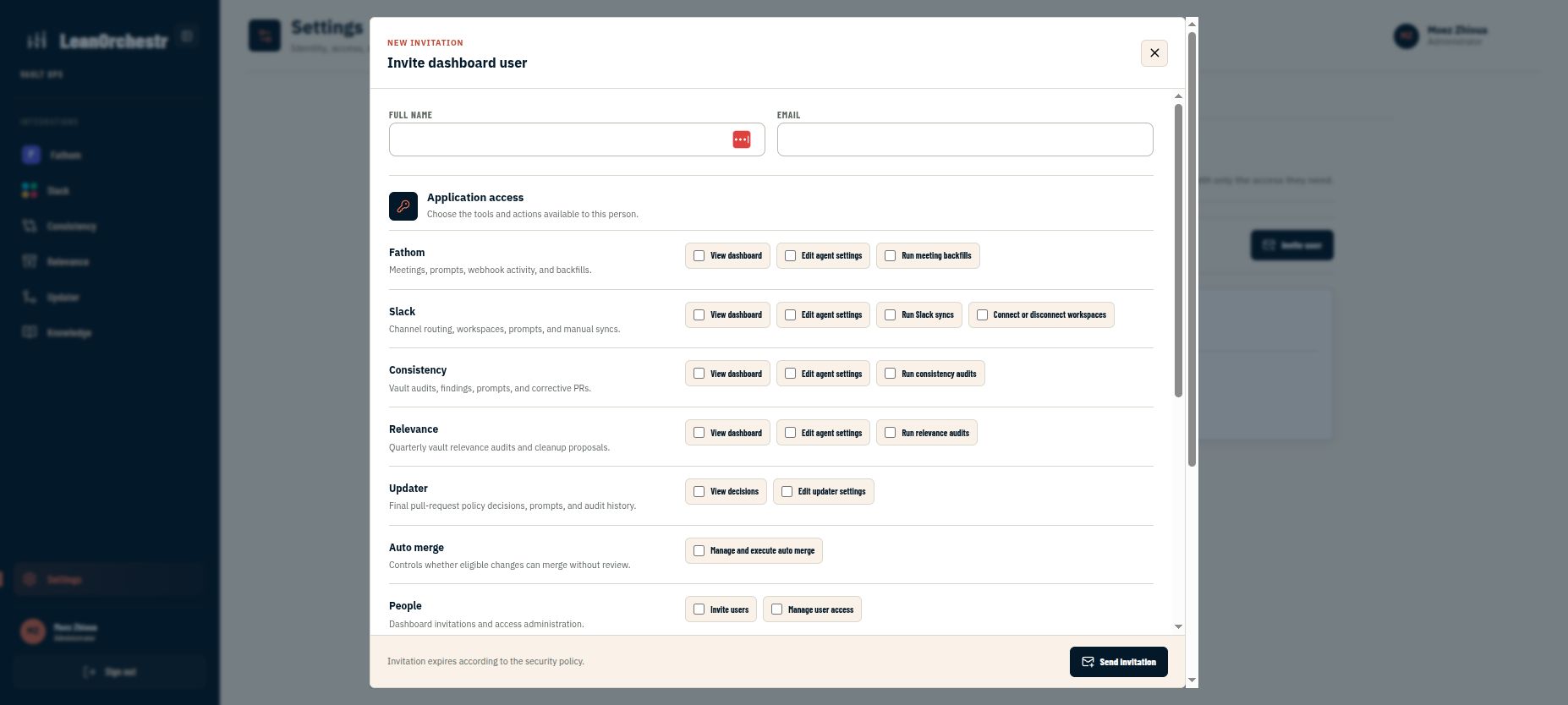Image resolution: width=1568 pixels, height=705 pixels.
Task: Click the inner scrollbar up arrow
Action: point(1178,96)
